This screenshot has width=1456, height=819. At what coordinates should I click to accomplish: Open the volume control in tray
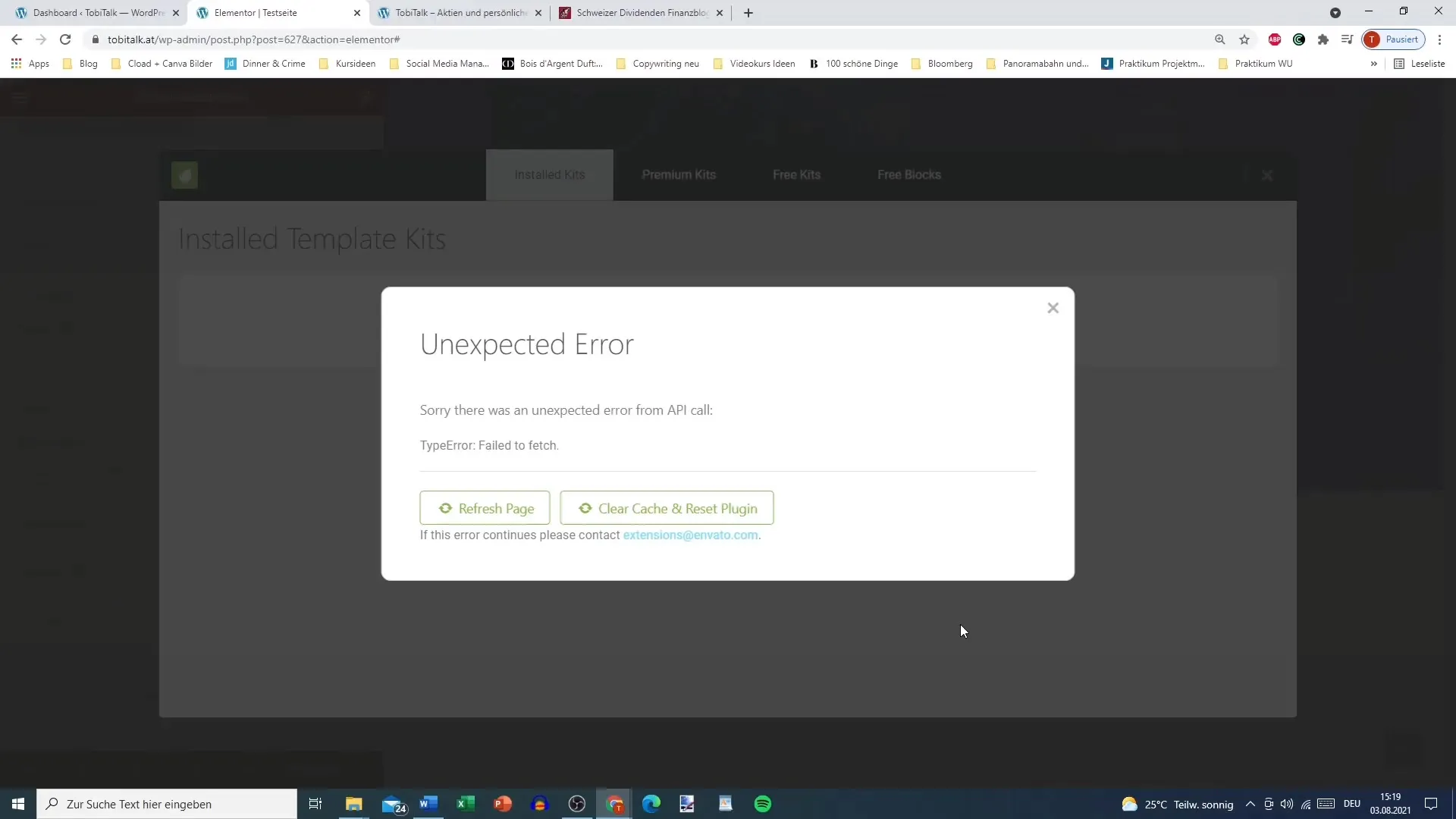coord(1287,804)
